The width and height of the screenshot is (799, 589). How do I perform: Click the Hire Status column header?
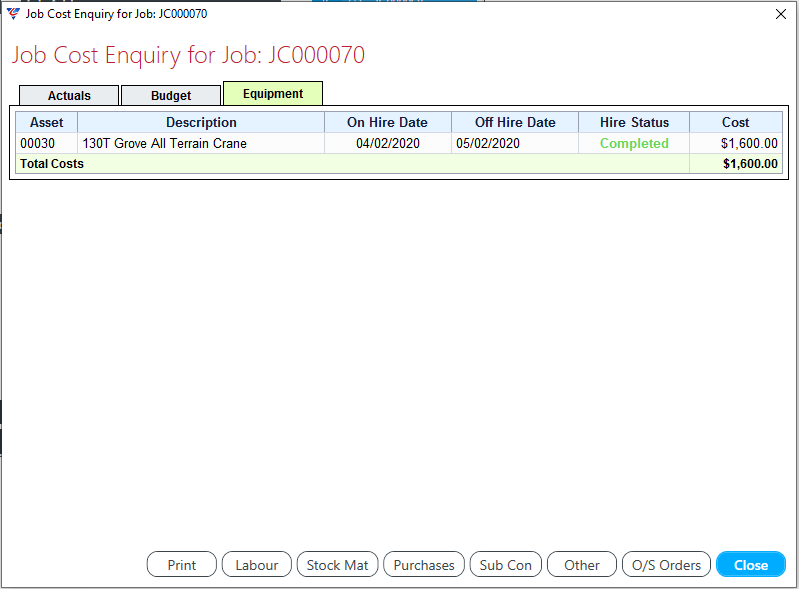(634, 122)
